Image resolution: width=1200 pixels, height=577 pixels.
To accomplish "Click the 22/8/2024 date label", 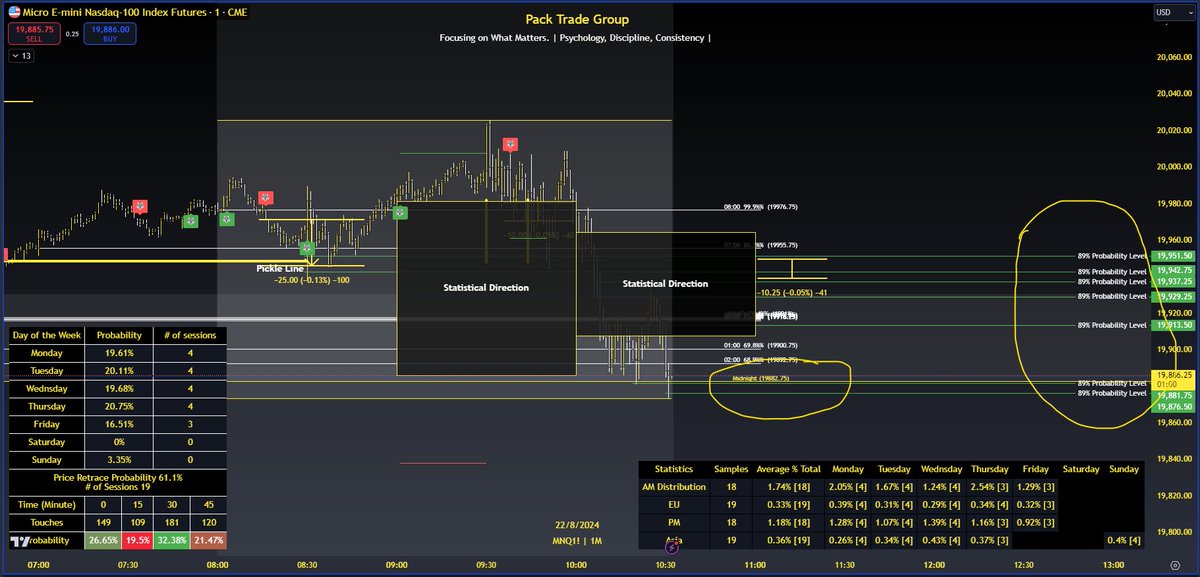I will tap(576, 526).
